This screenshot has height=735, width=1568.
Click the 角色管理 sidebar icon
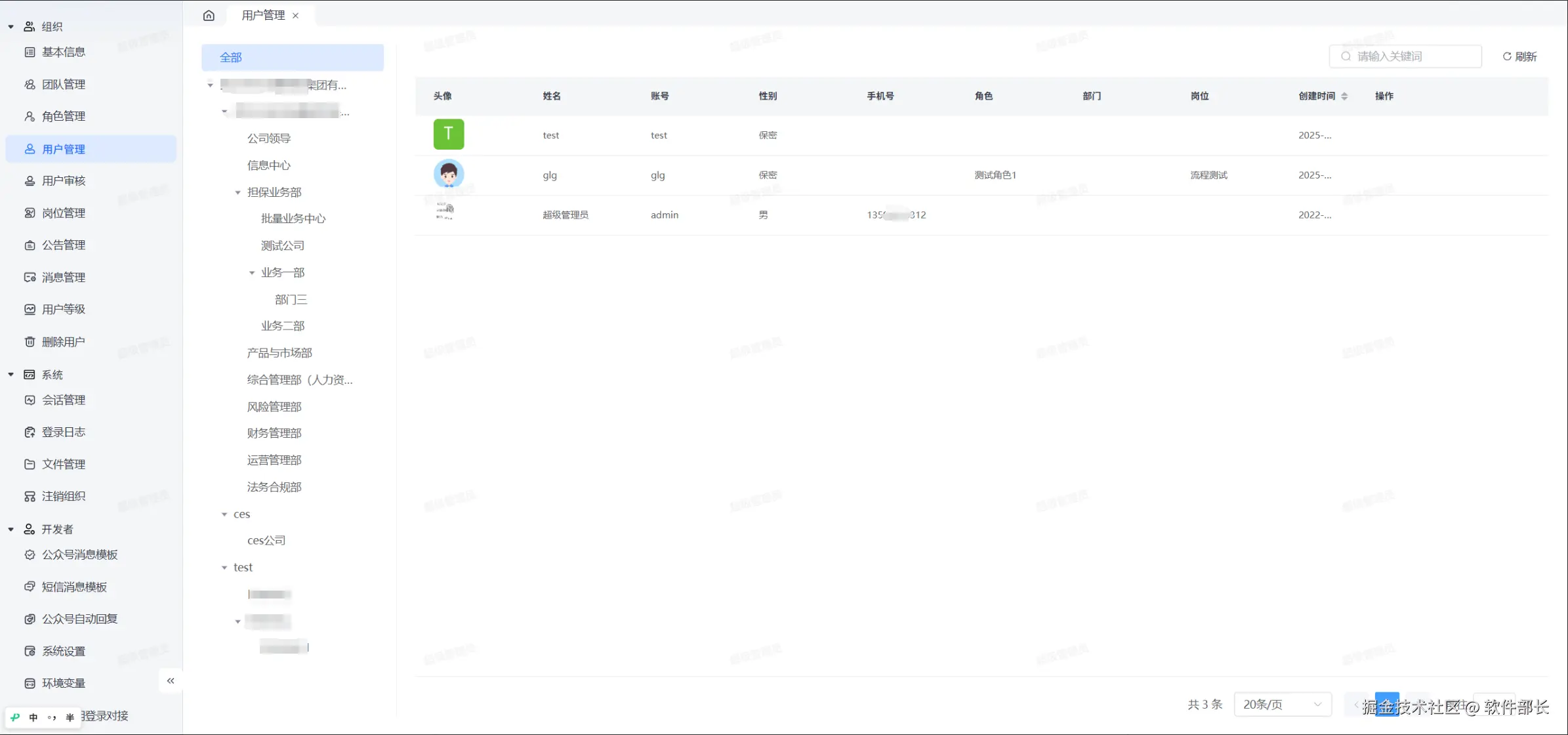pyautogui.click(x=30, y=116)
